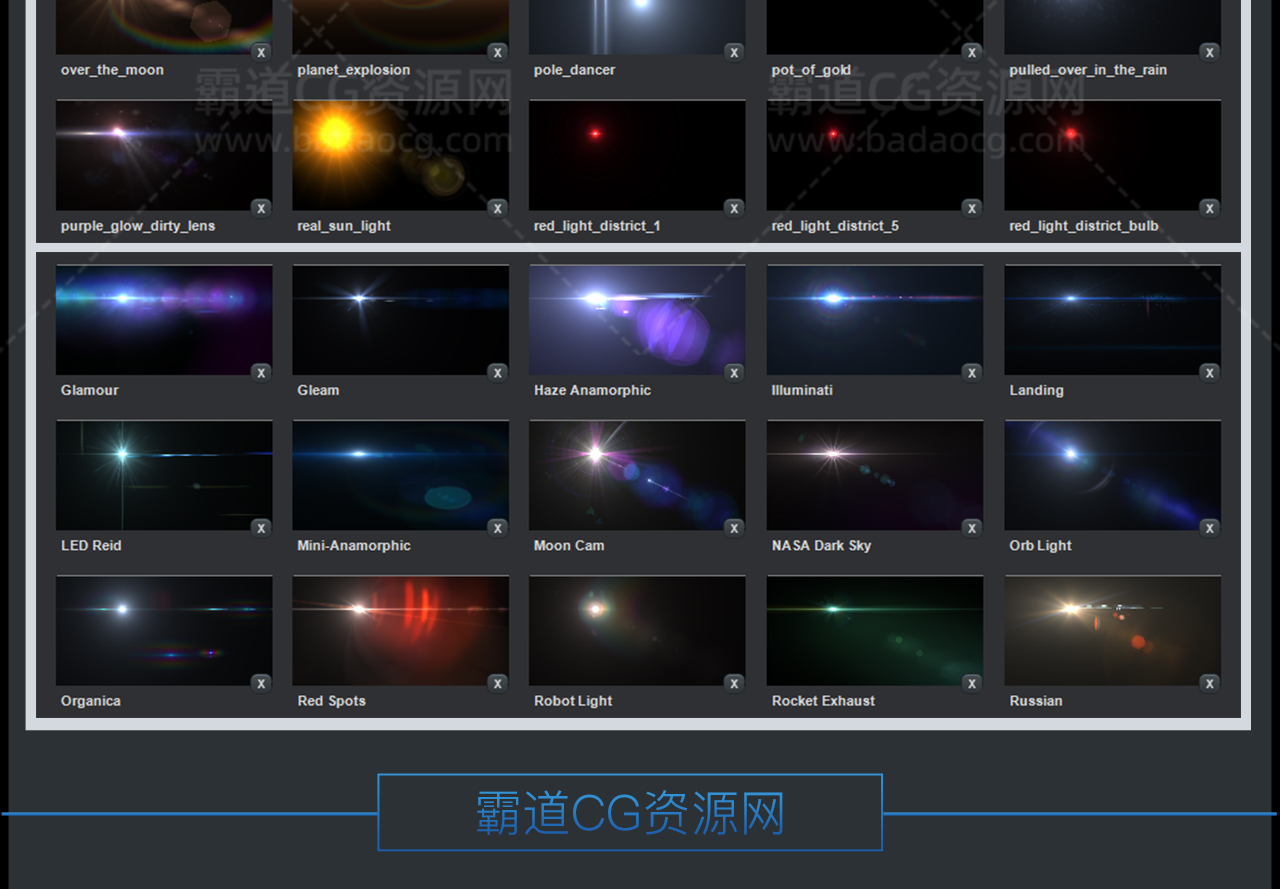
Task: Select the red_light_district_bulb flare thumbnail
Action: (x=1112, y=155)
